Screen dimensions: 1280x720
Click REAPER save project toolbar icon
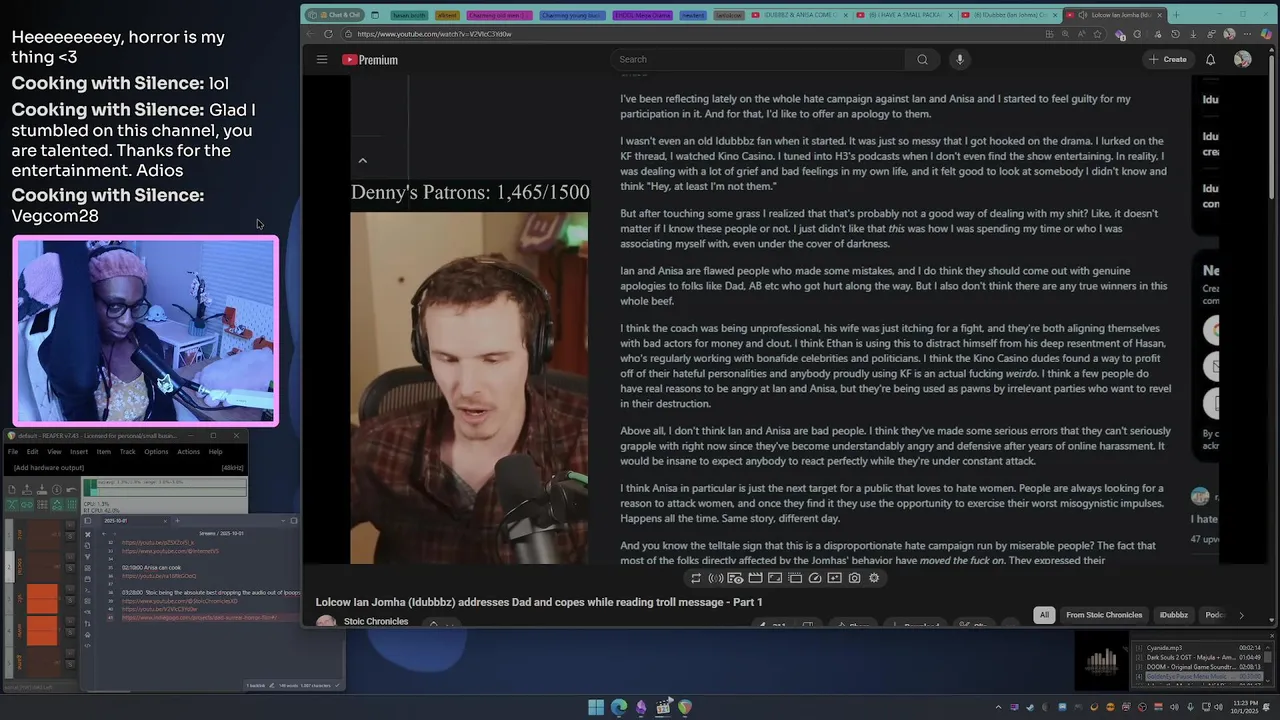pyautogui.click(x=42, y=490)
